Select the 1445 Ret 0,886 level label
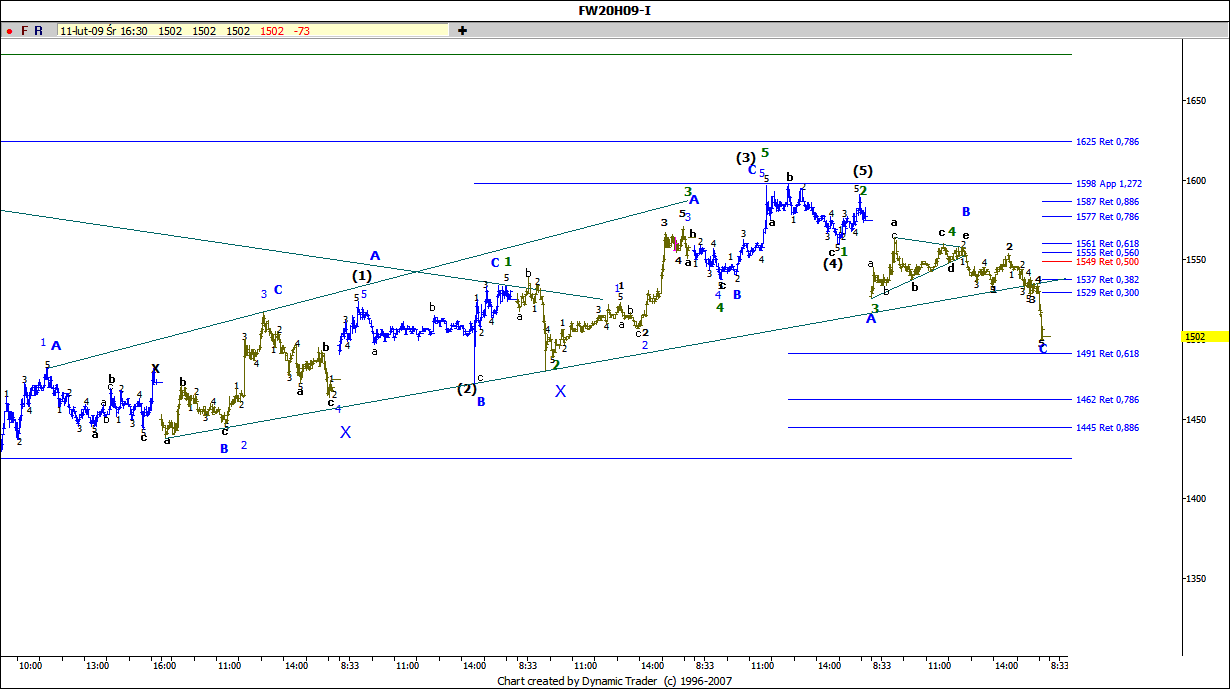1230x689 pixels. pos(1107,428)
